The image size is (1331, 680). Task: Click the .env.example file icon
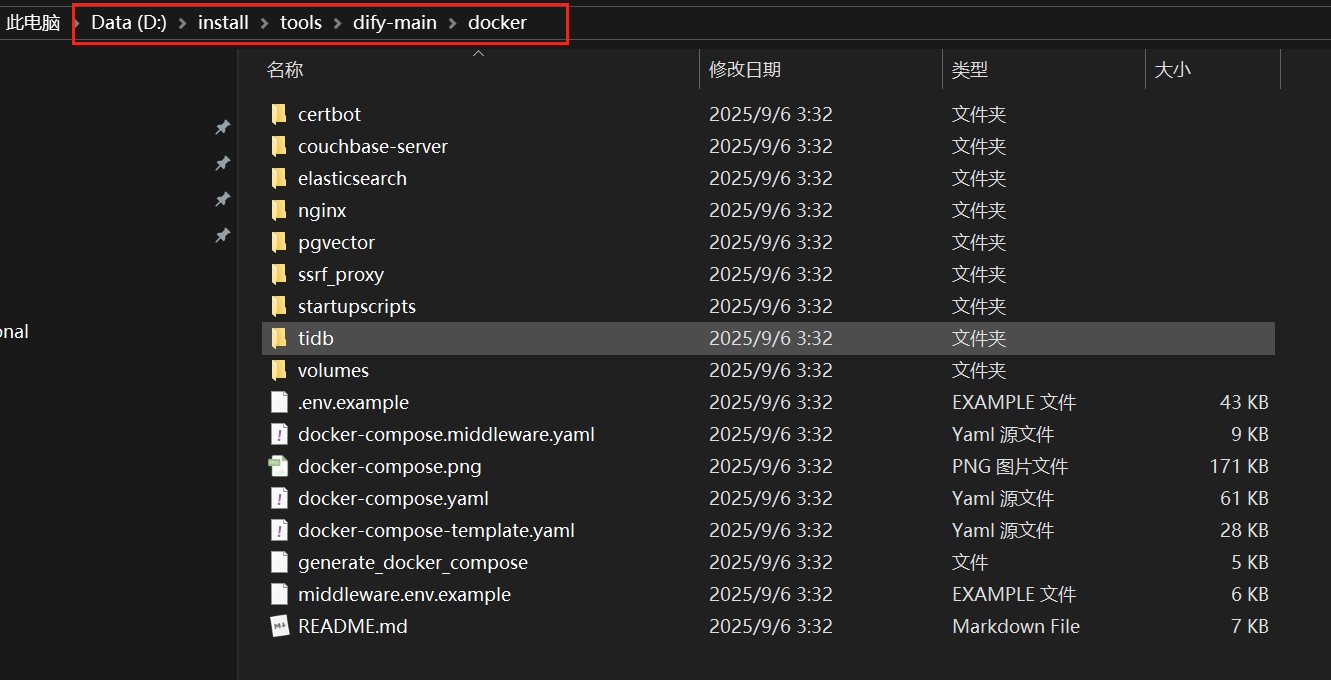279,402
